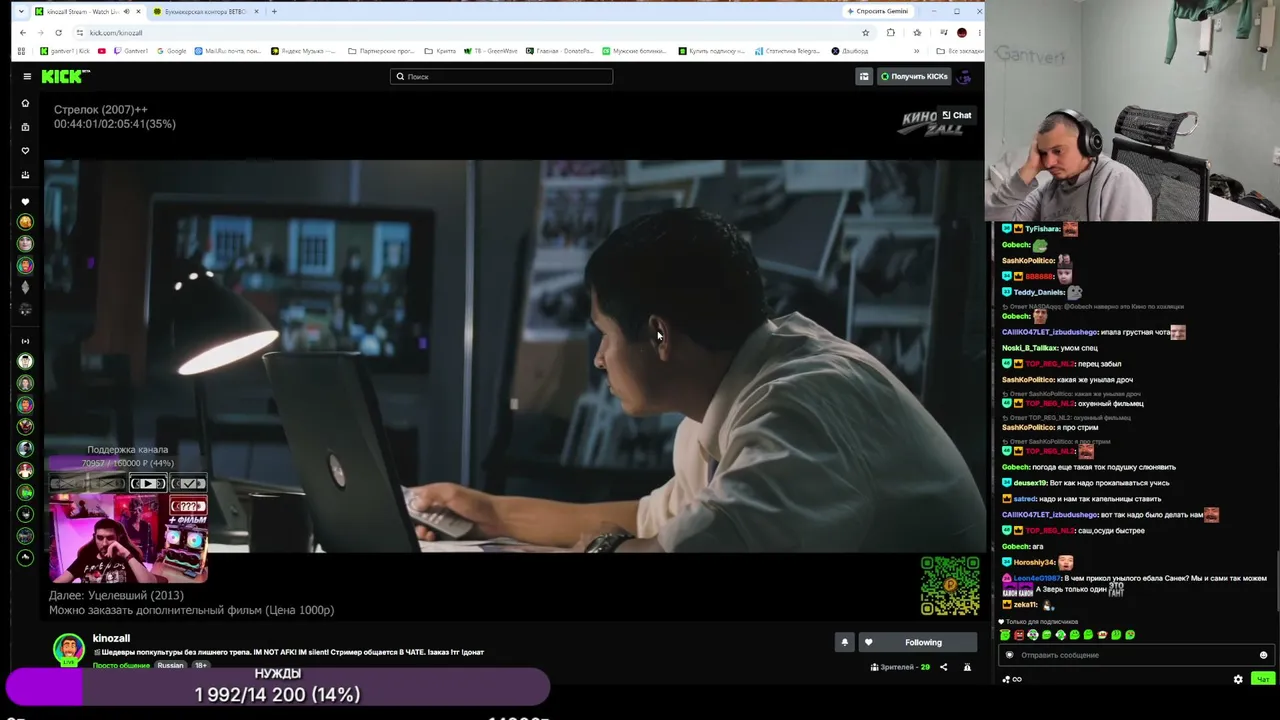Open the TB - GreenWave bookmark
Viewport: 1280px width, 720px height.
click(492, 51)
